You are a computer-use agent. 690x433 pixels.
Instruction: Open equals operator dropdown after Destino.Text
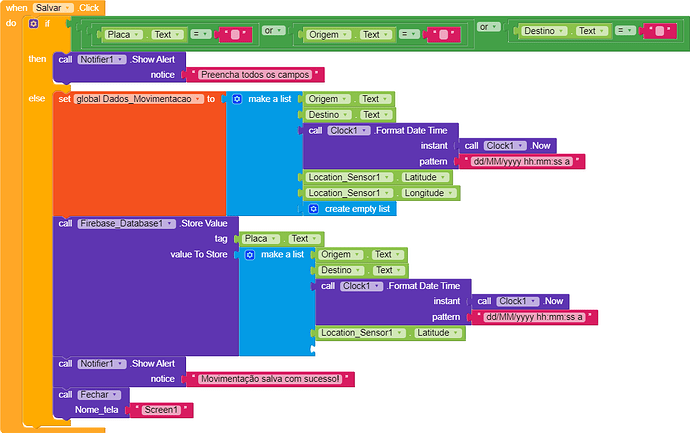tap(625, 30)
